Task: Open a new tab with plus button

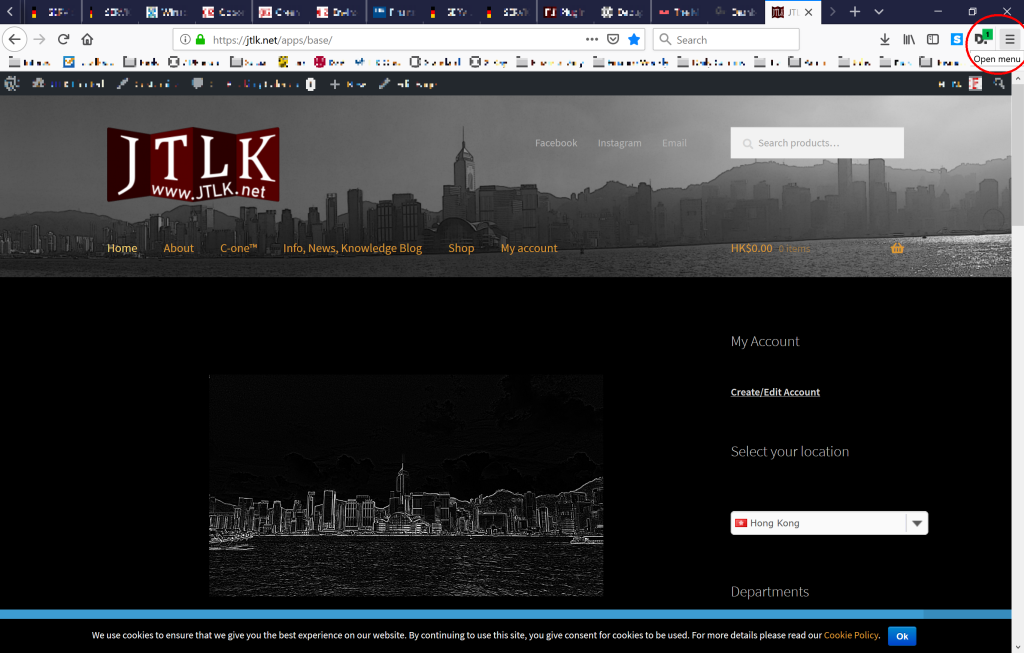Action: (855, 12)
